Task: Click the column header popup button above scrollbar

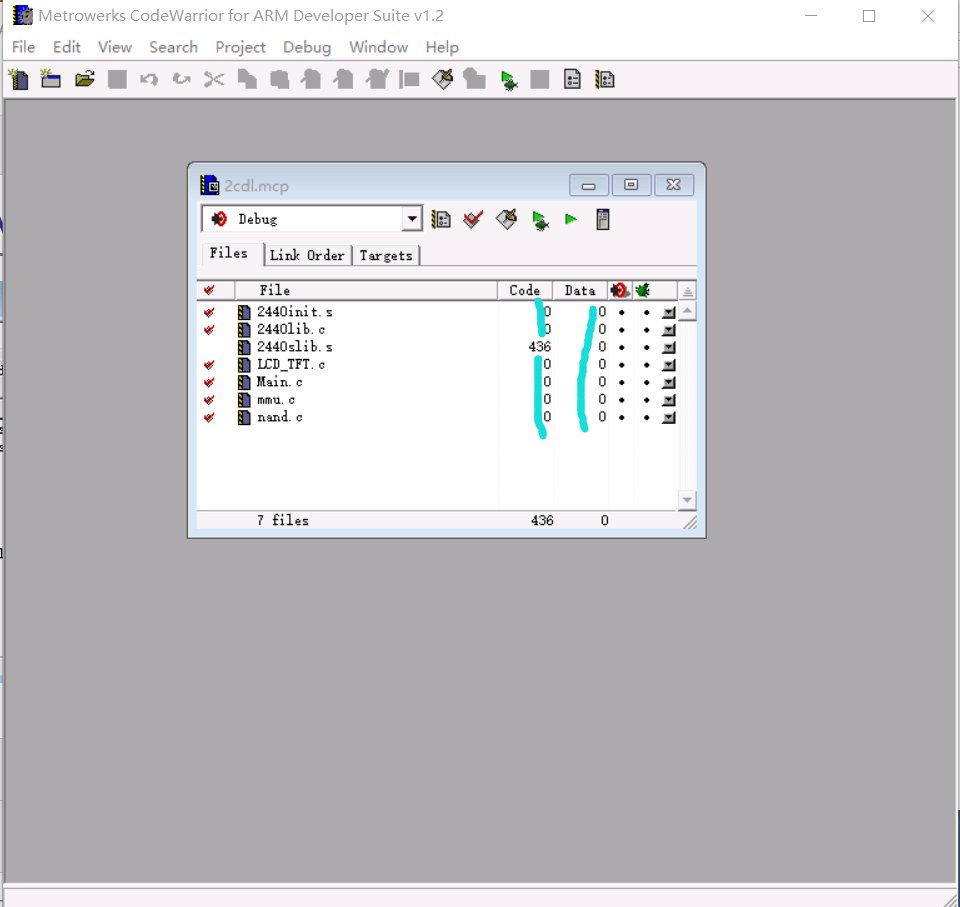Action: 688,291
